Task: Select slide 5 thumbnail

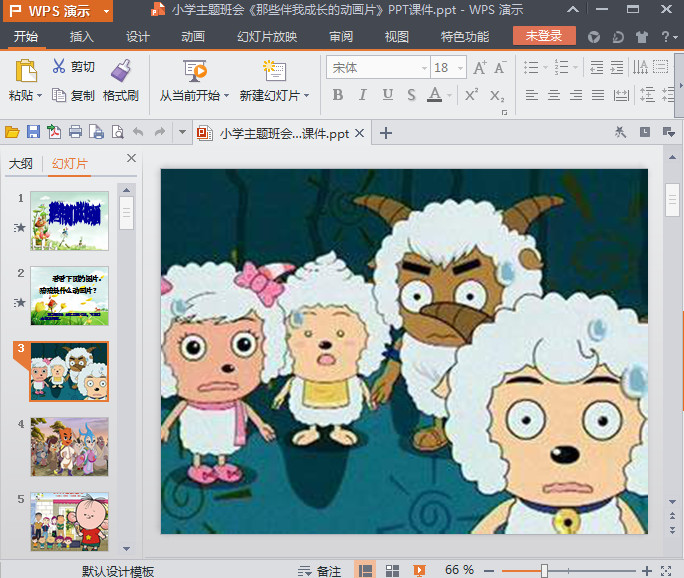Action: pyautogui.click(x=69, y=522)
